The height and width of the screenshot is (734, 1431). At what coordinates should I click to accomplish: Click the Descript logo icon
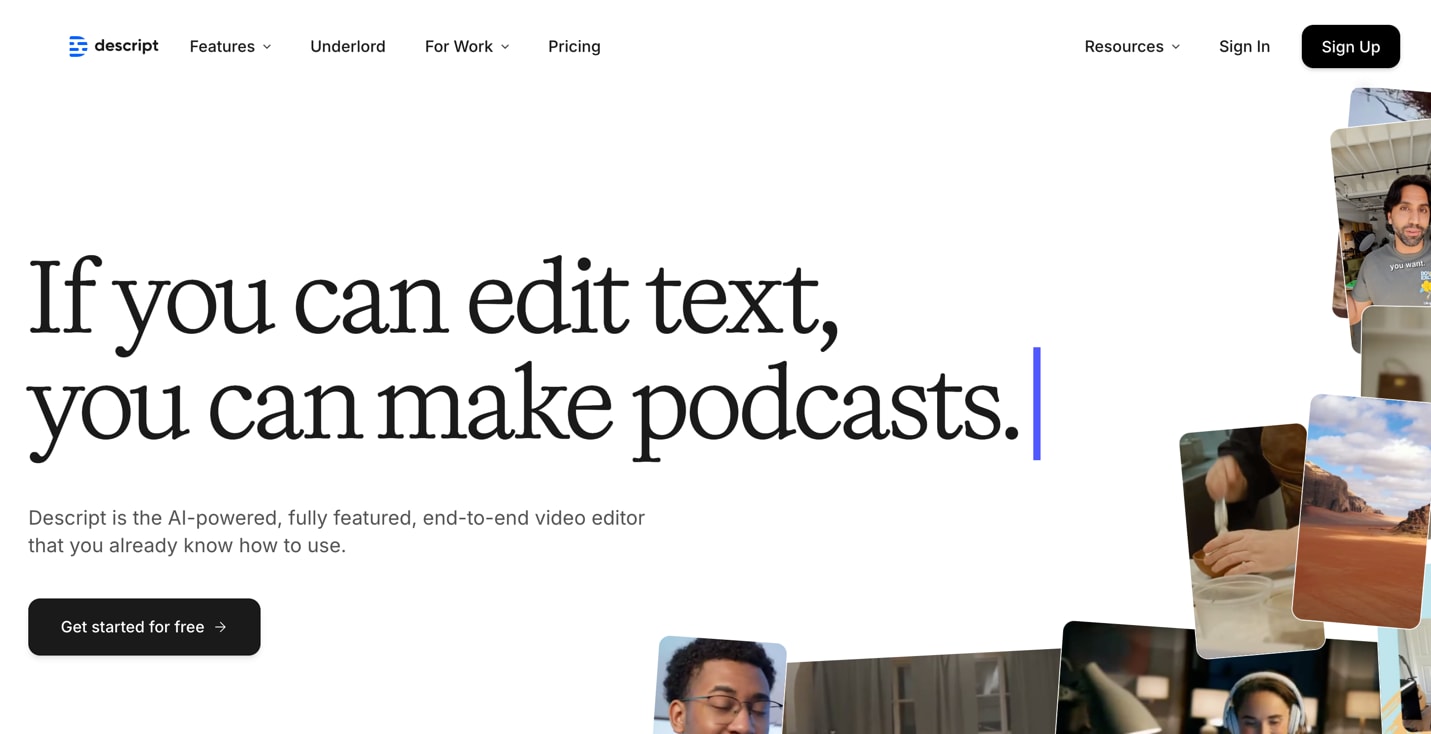78,46
